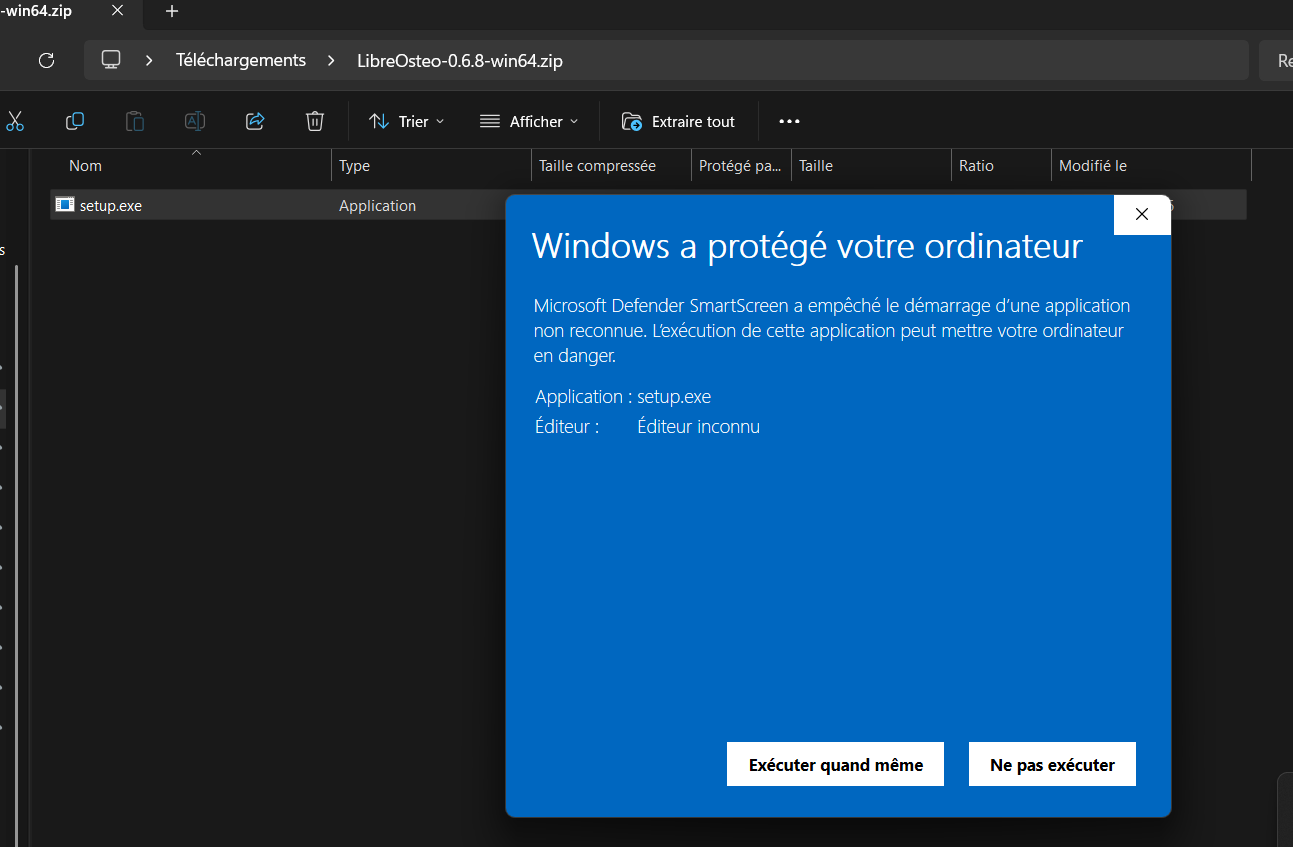Click the Paste clipboard icon
1293x847 pixels.
(x=134, y=121)
